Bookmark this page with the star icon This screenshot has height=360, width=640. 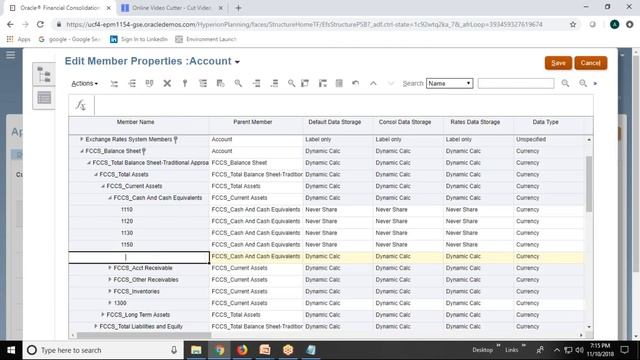[x=573, y=24]
